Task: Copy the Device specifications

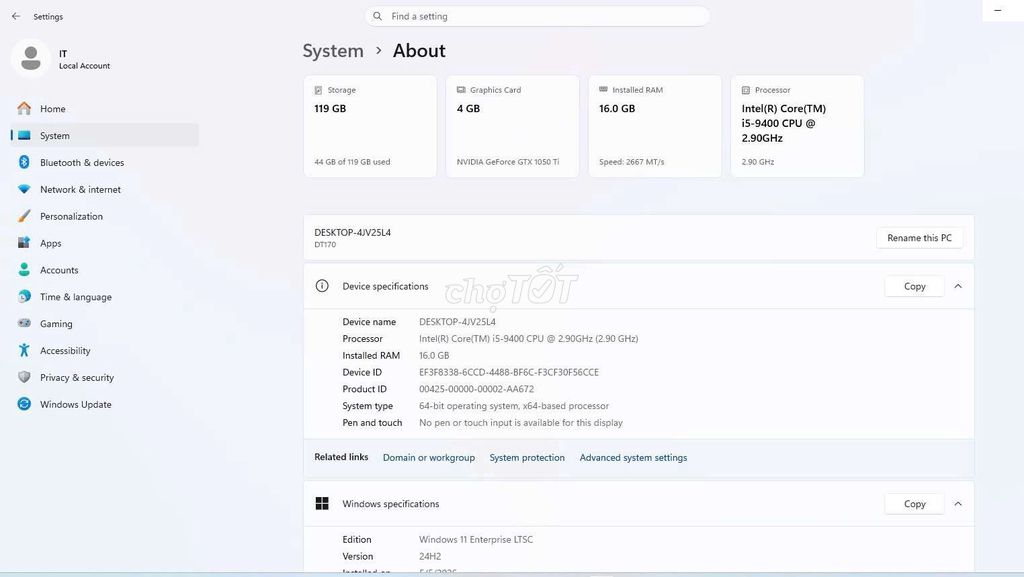Action: pyautogui.click(x=914, y=286)
